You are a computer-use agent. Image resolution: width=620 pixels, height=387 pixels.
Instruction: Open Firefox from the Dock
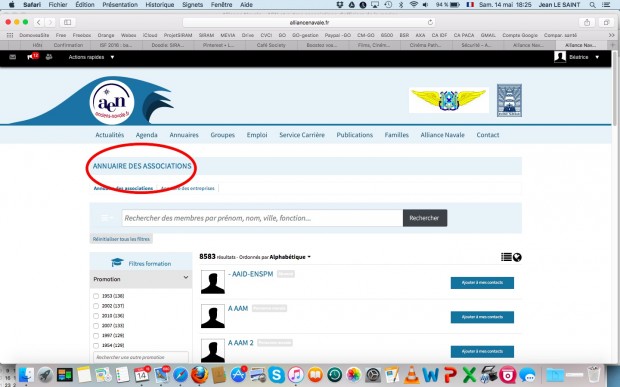(x=200, y=374)
